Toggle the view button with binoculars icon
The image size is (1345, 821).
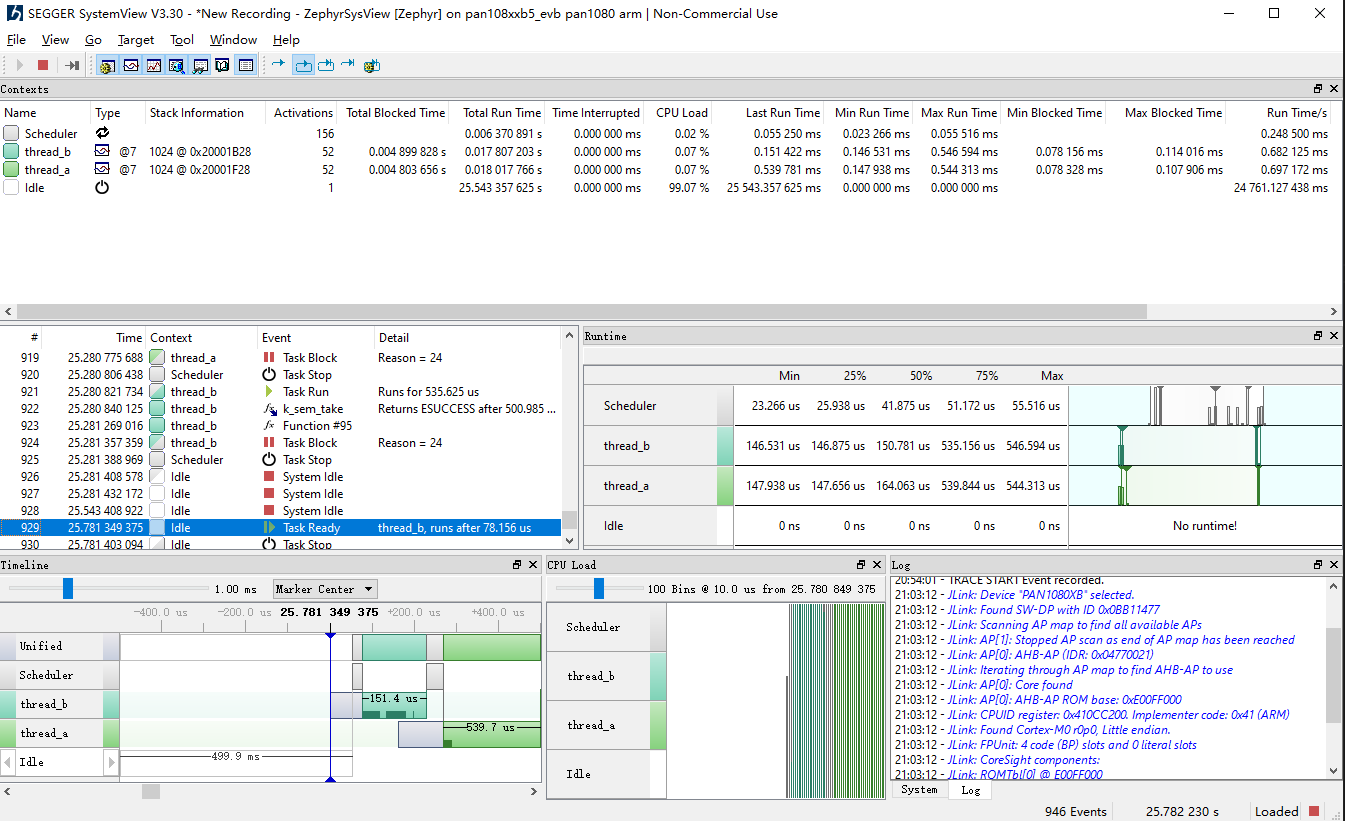[200, 65]
